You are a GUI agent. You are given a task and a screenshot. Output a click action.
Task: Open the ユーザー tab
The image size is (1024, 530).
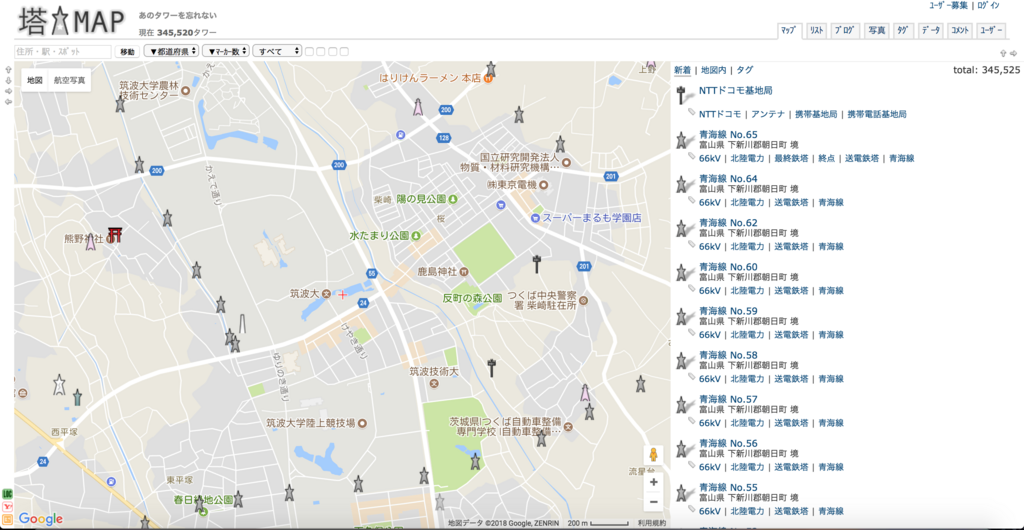(991, 31)
